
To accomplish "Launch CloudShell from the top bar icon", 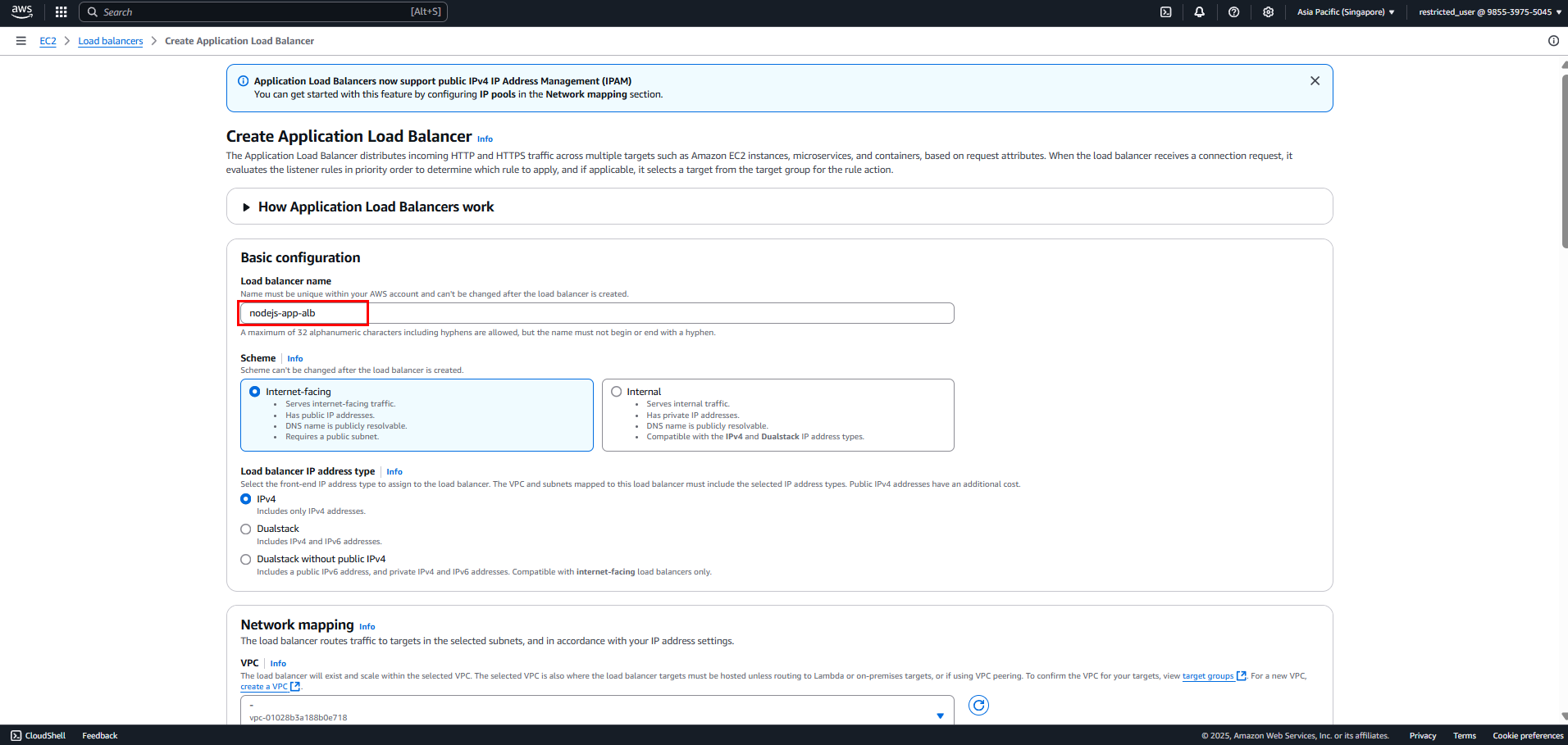I will coord(1165,12).
